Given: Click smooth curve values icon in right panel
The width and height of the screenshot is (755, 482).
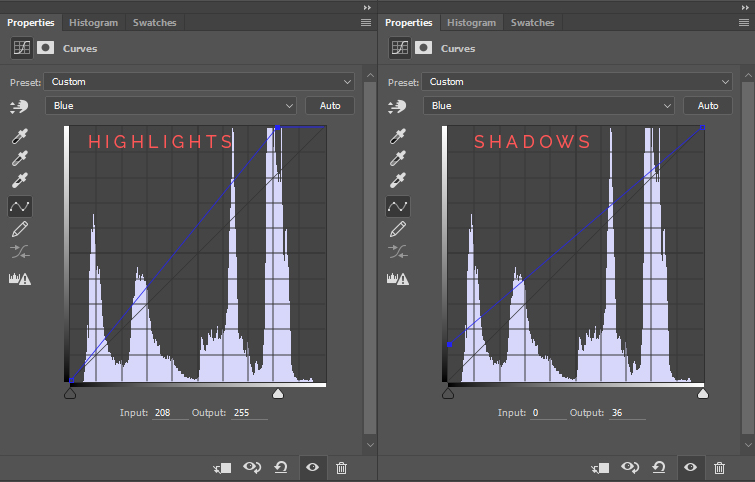Looking at the screenshot, I should pos(398,251).
